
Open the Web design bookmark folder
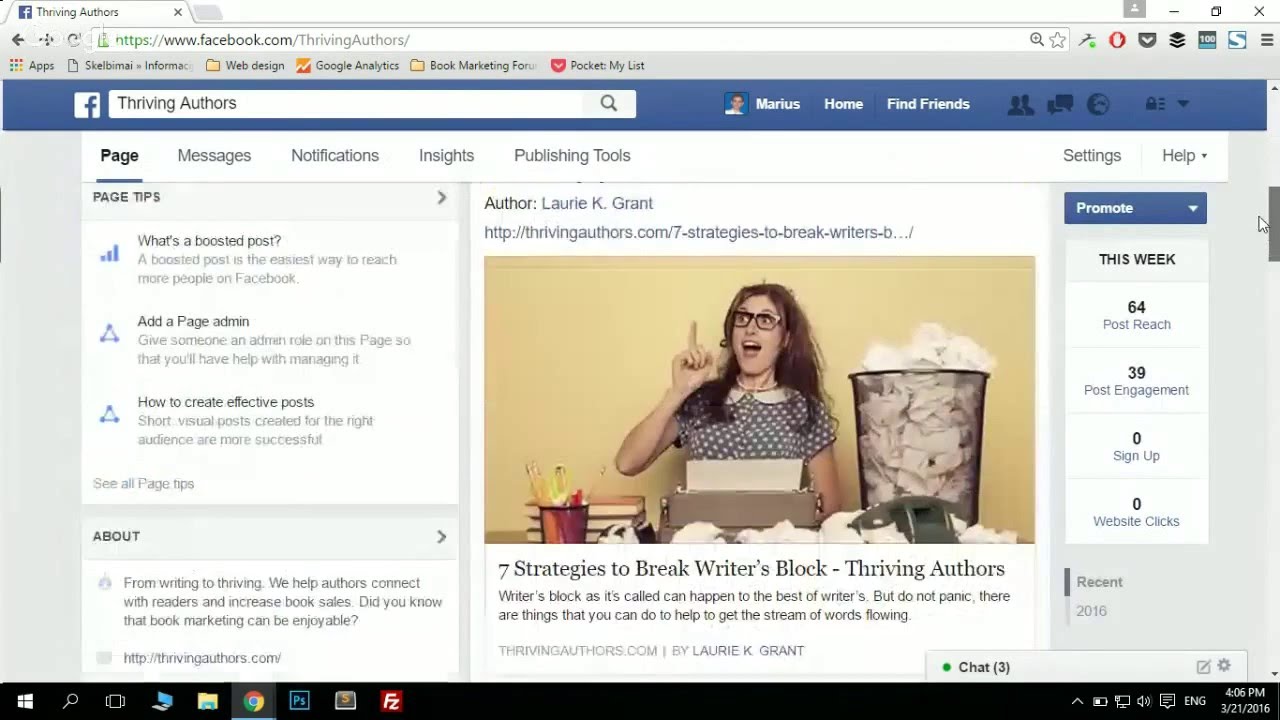pos(245,66)
